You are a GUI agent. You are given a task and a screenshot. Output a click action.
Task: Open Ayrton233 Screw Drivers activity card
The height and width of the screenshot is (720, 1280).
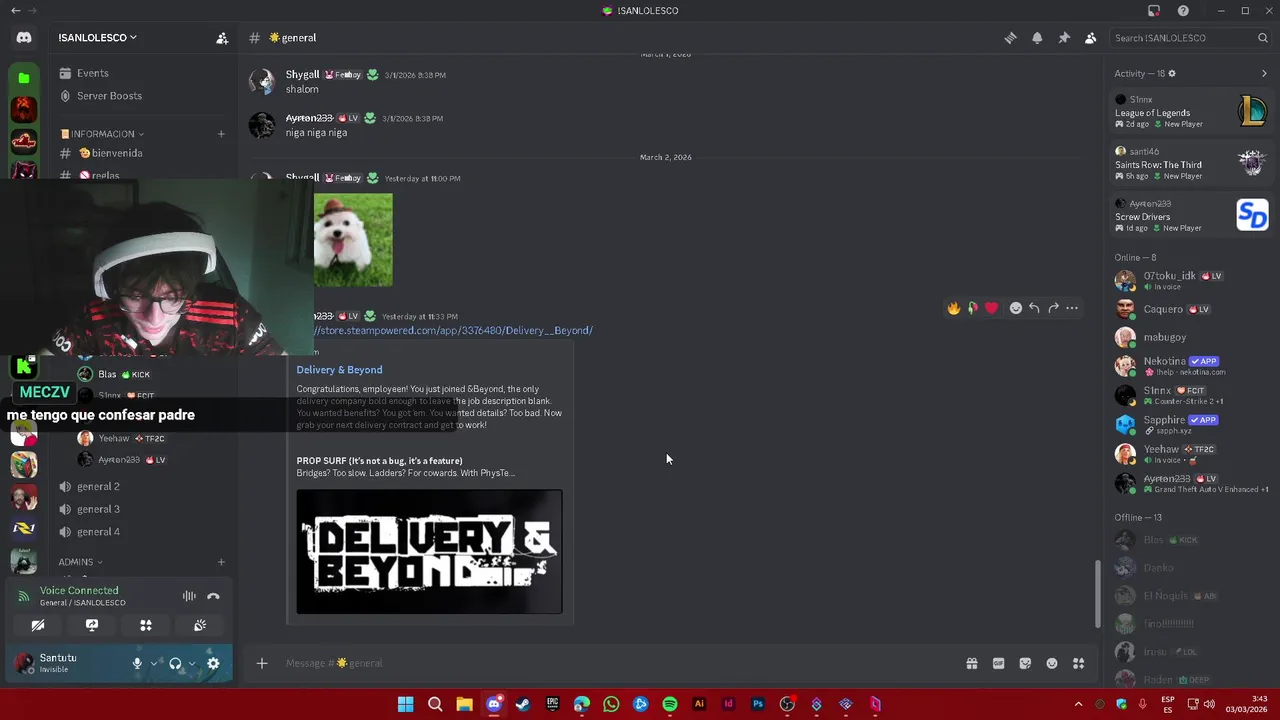pos(1191,215)
